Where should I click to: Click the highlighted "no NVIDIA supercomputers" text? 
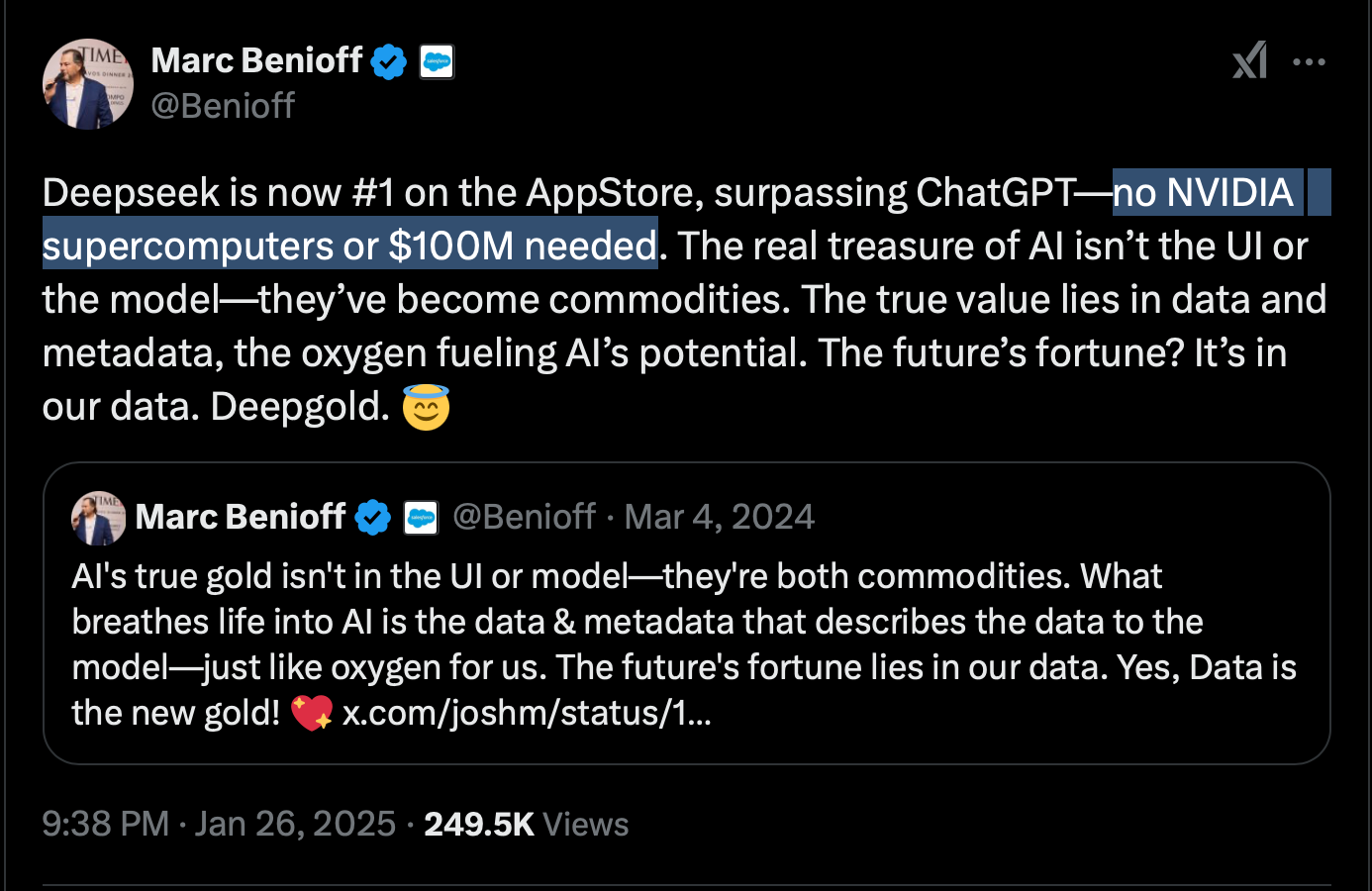[1202, 193]
